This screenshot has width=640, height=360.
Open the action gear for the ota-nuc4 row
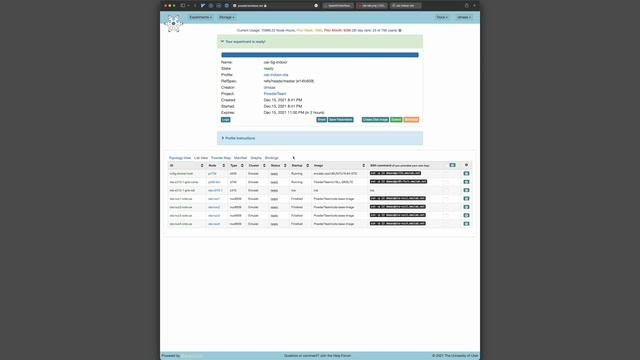[x=466, y=224]
